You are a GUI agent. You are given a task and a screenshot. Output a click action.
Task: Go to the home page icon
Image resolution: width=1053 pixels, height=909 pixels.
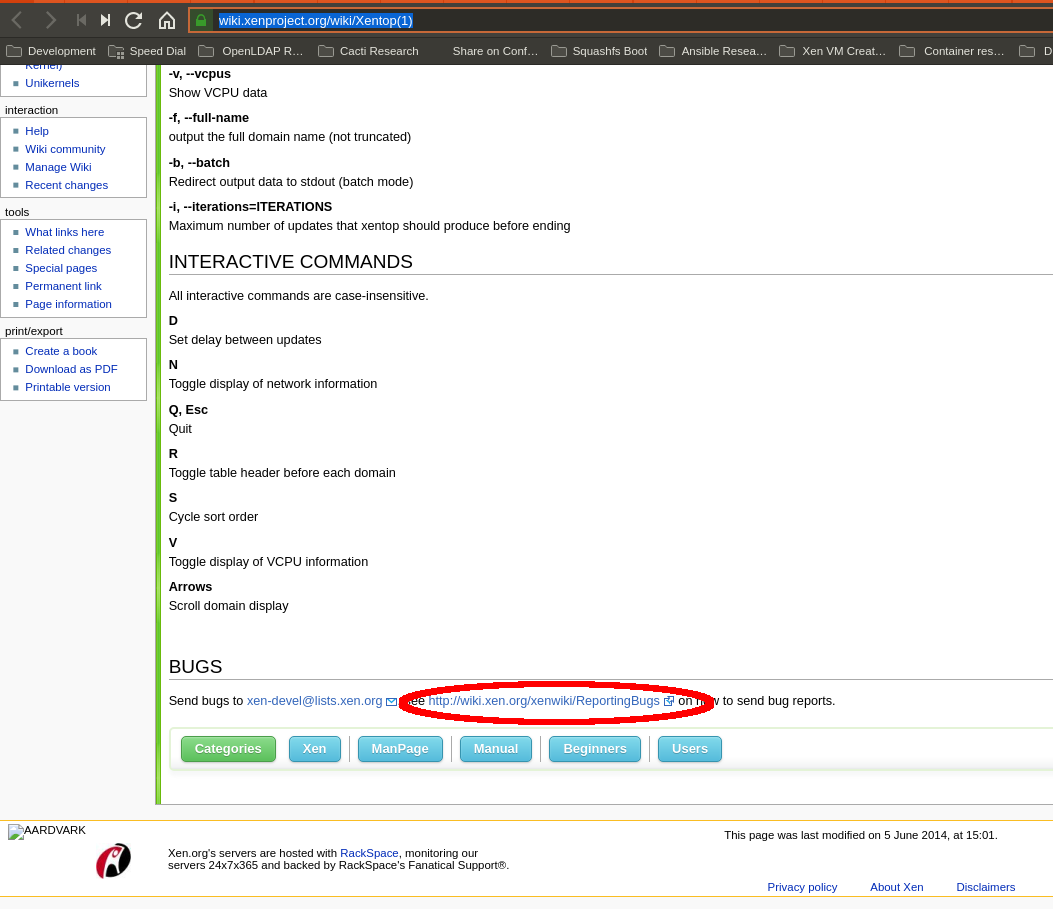167,20
